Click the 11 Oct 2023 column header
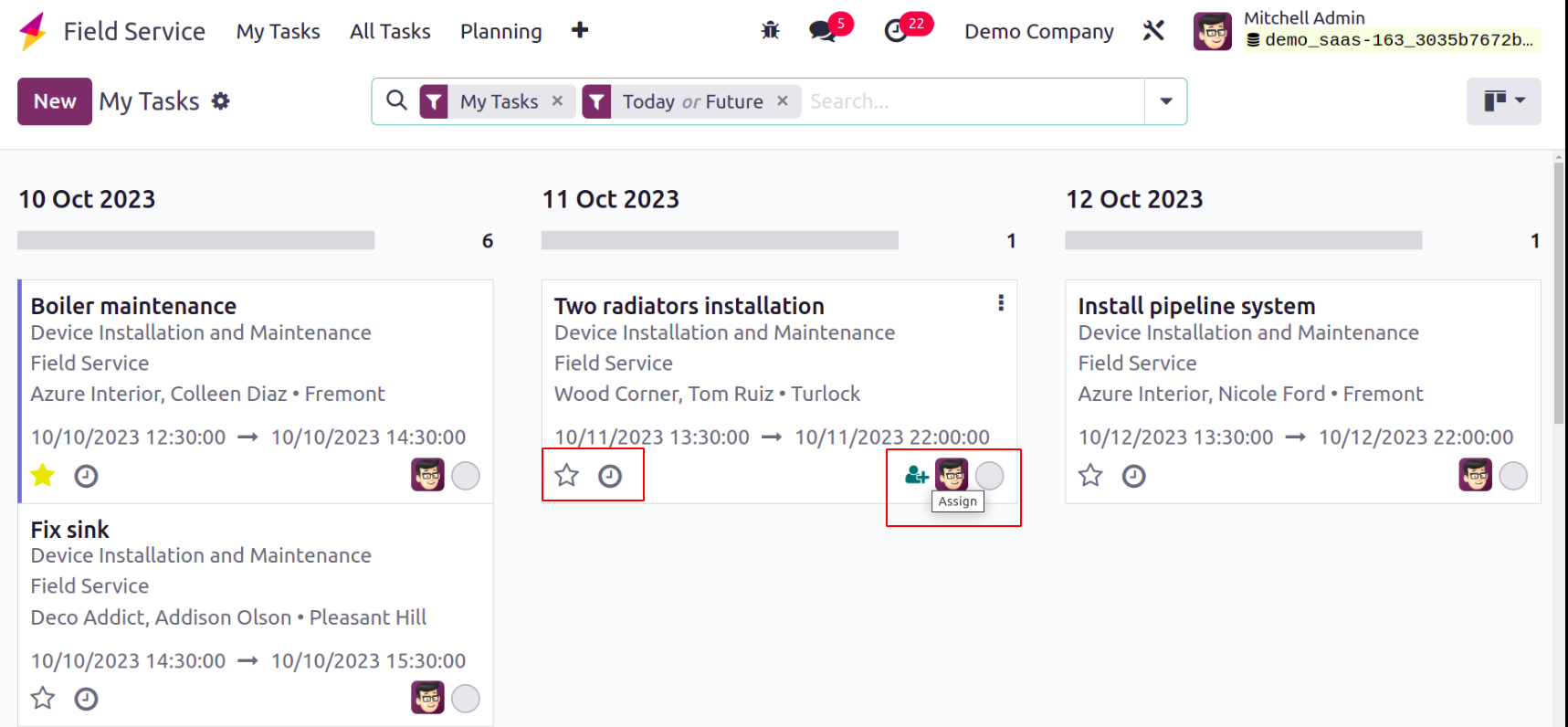Viewport: 1568px width, 727px height. 611,199
